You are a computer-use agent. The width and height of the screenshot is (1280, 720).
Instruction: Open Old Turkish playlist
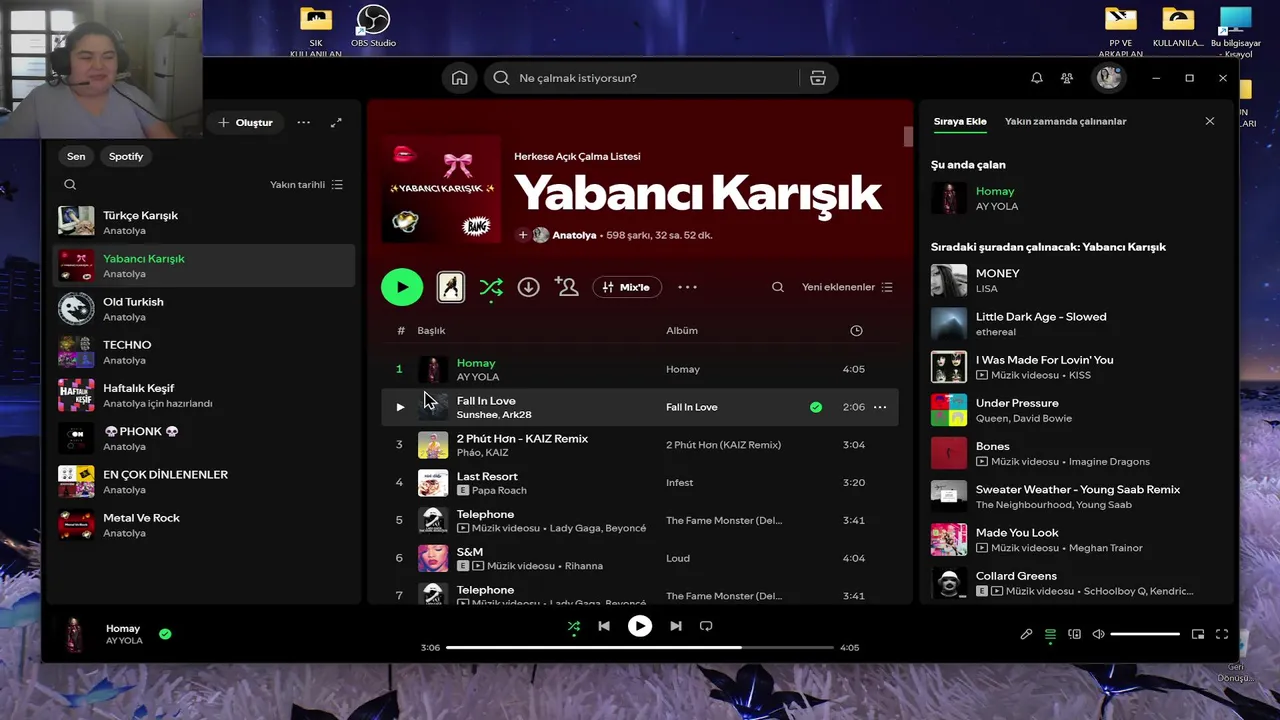tap(205, 309)
